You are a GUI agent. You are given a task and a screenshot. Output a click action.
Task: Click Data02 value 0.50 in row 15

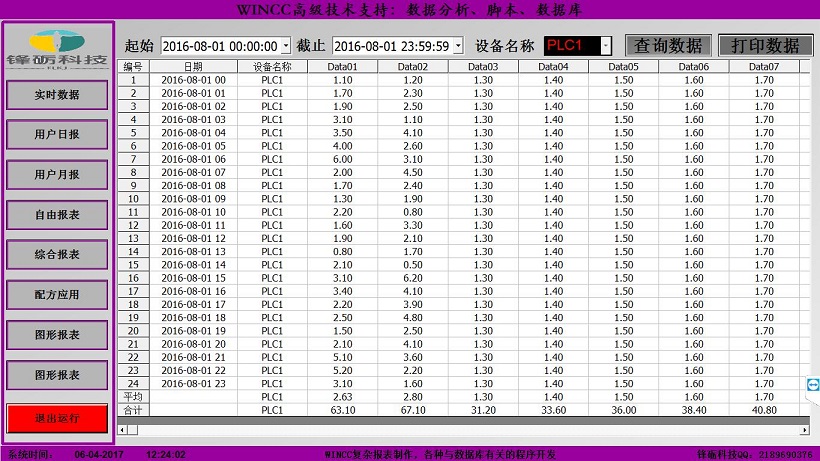point(413,265)
